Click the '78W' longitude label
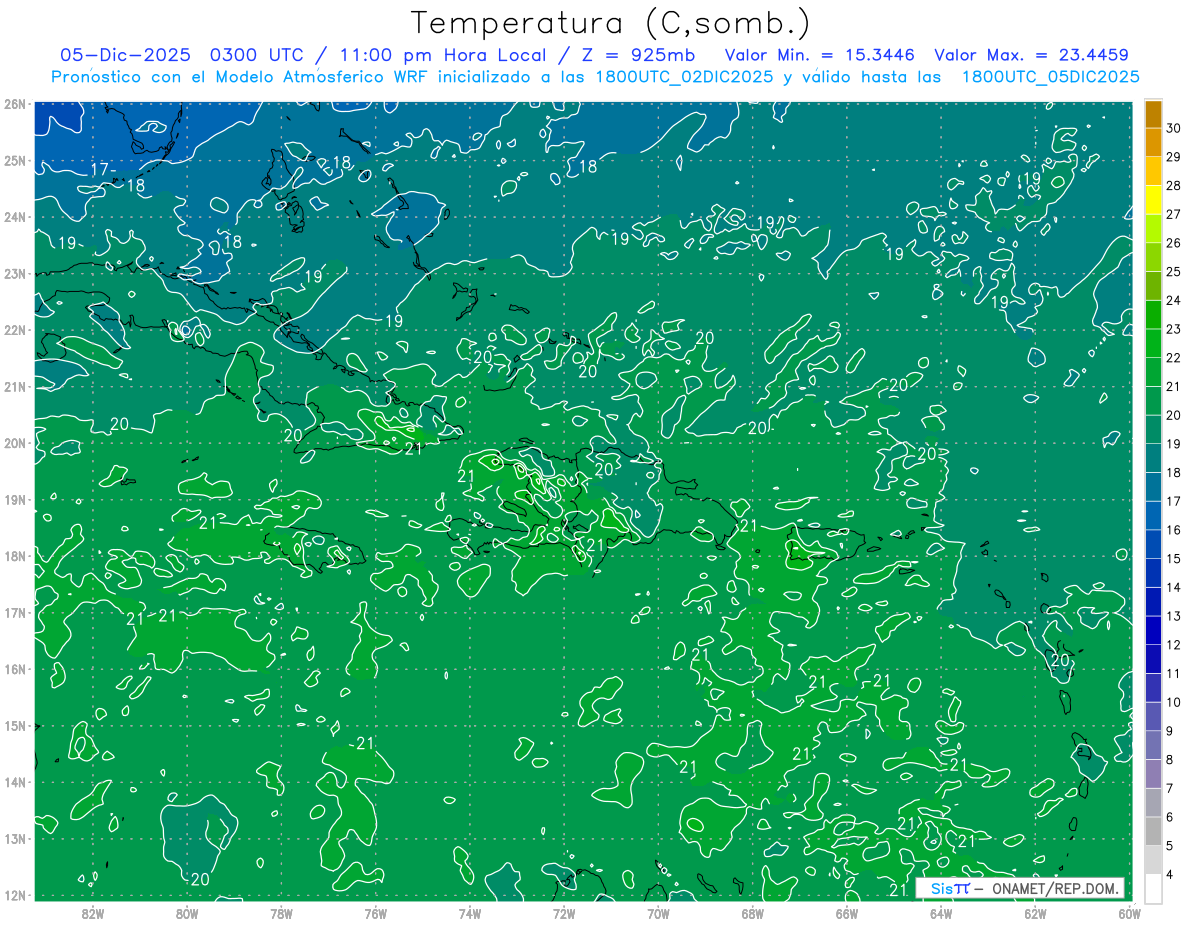 click(x=281, y=914)
